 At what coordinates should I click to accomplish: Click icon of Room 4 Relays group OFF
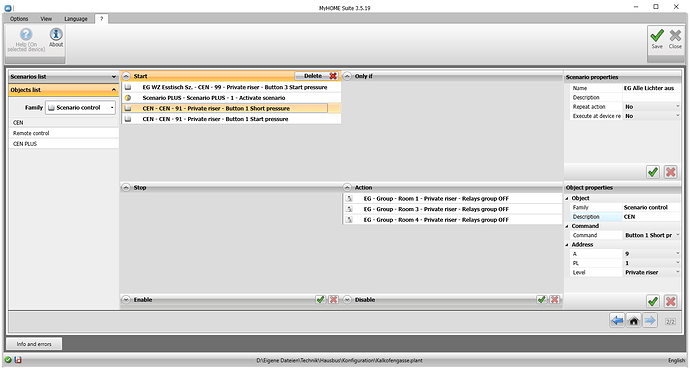[x=349, y=220]
